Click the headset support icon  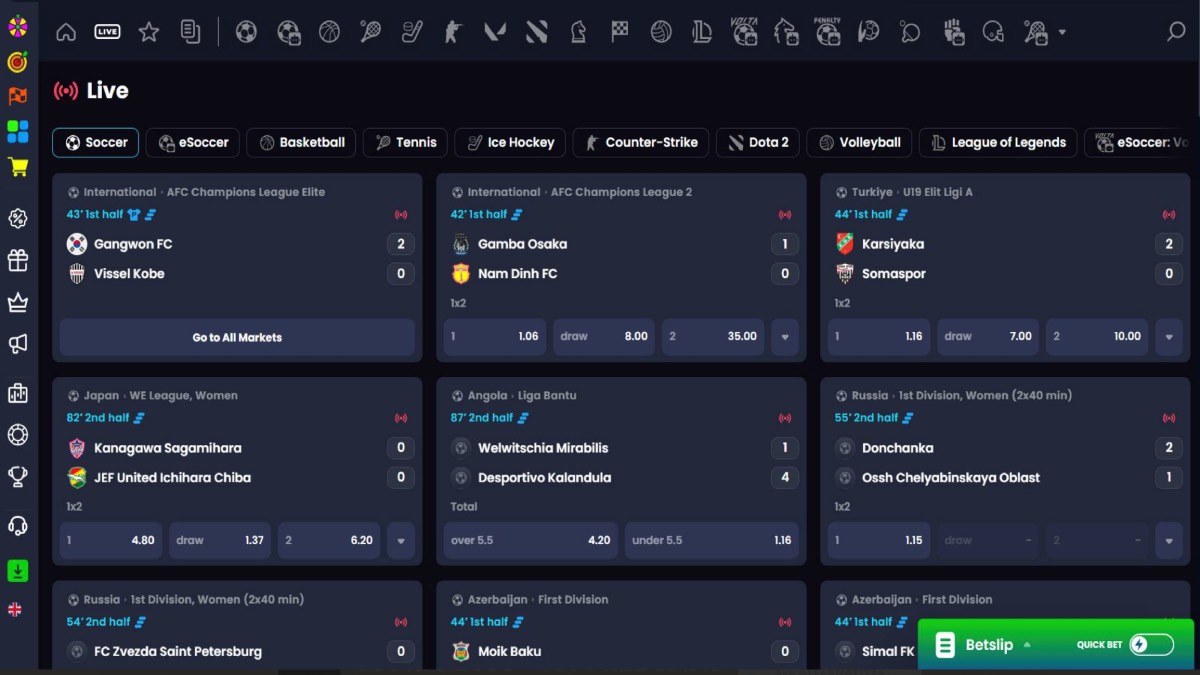coord(17,525)
